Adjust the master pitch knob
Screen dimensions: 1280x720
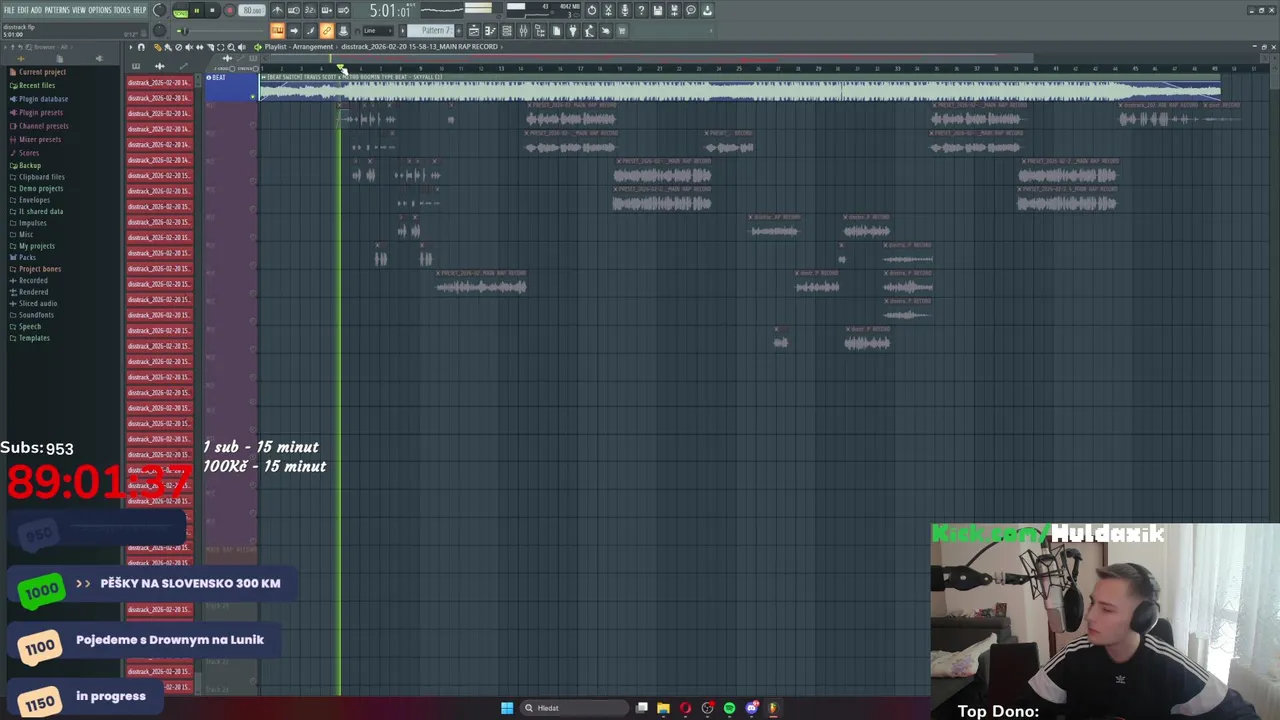(x=159, y=30)
